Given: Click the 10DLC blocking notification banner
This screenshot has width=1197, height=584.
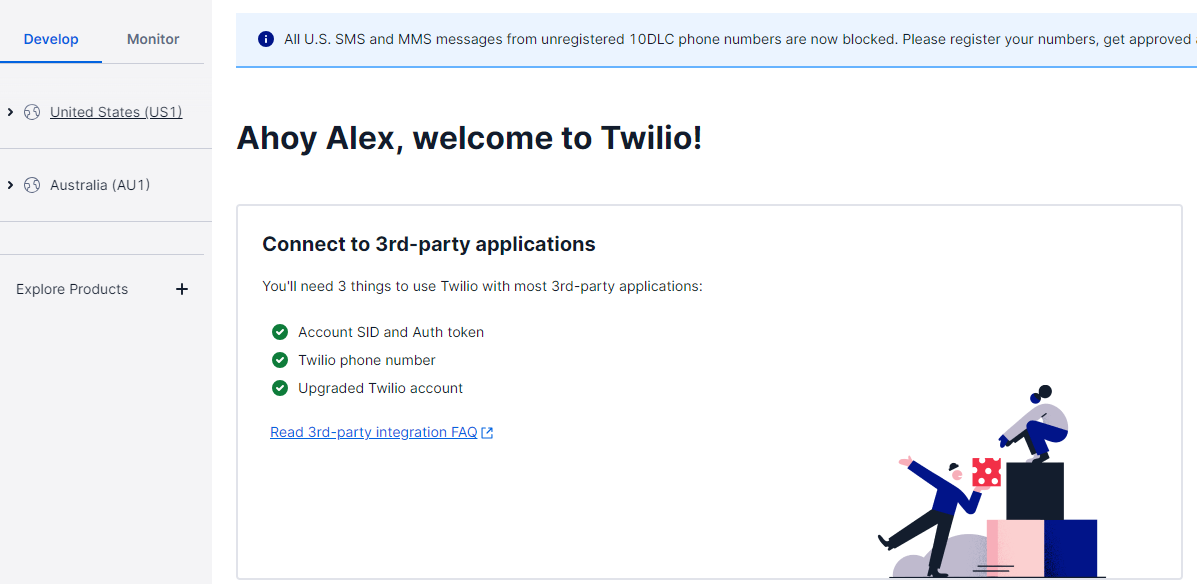Looking at the screenshot, I should [716, 39].
